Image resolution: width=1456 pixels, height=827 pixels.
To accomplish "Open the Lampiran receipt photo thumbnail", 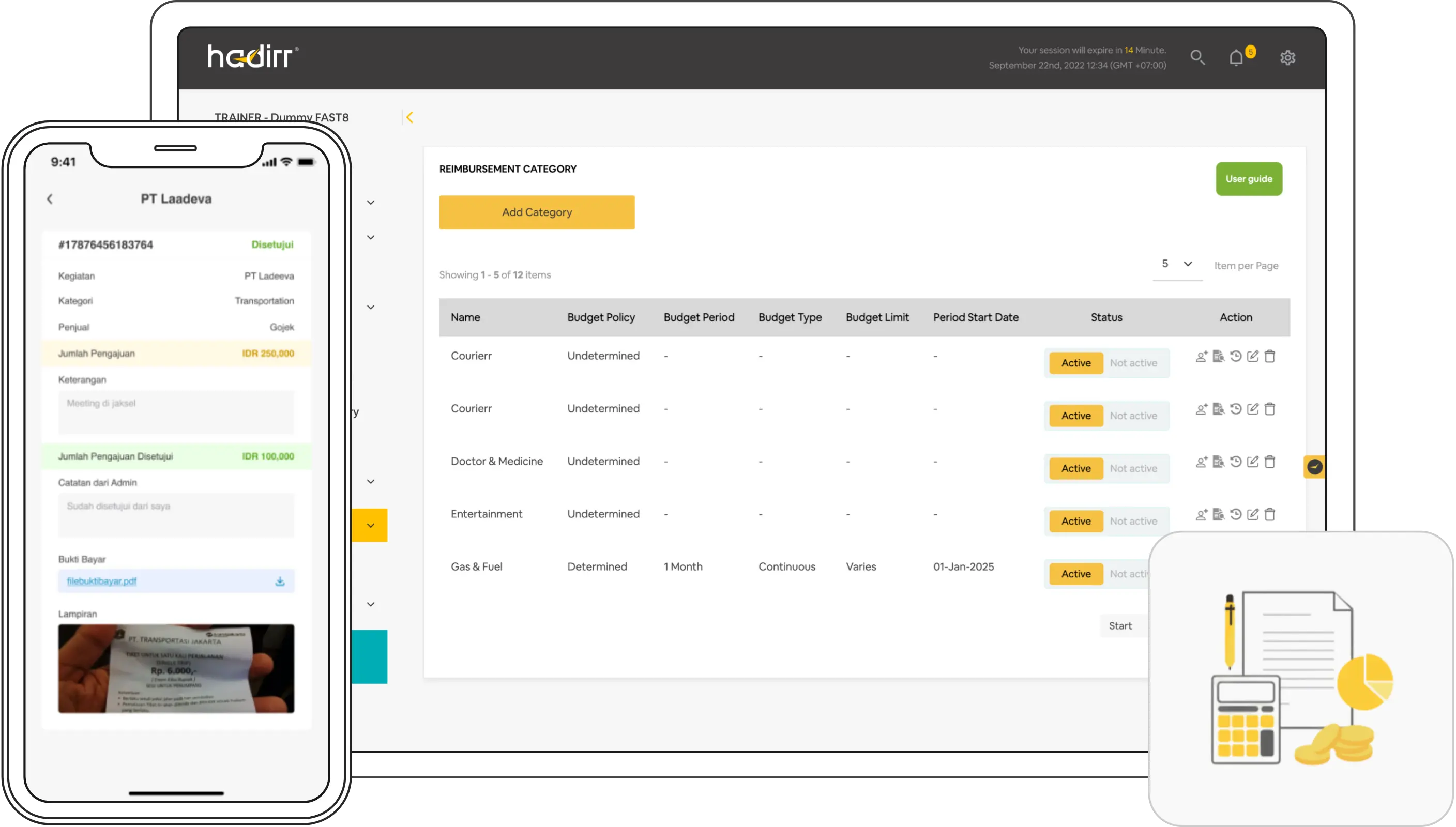I will pos(176,668).
